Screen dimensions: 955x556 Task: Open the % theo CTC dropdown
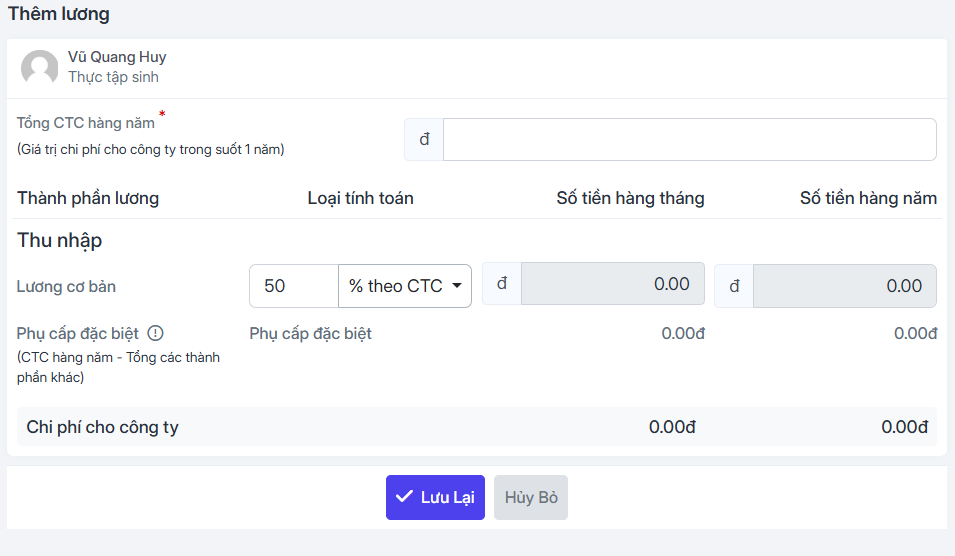click(405, 286)
